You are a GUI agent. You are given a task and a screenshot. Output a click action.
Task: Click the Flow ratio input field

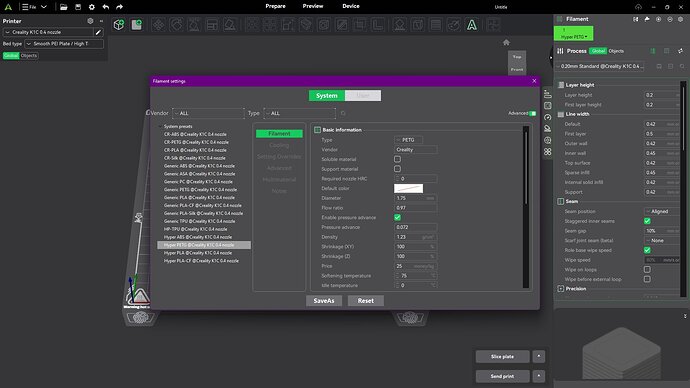(x=415, y=208)
